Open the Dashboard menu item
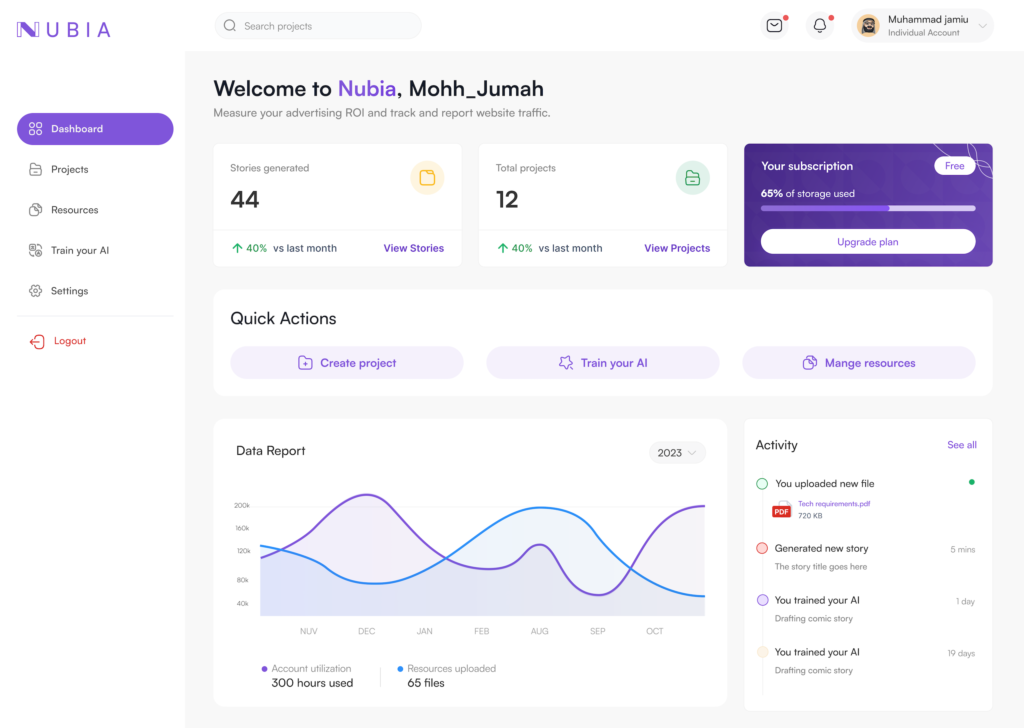 point(95,129)
